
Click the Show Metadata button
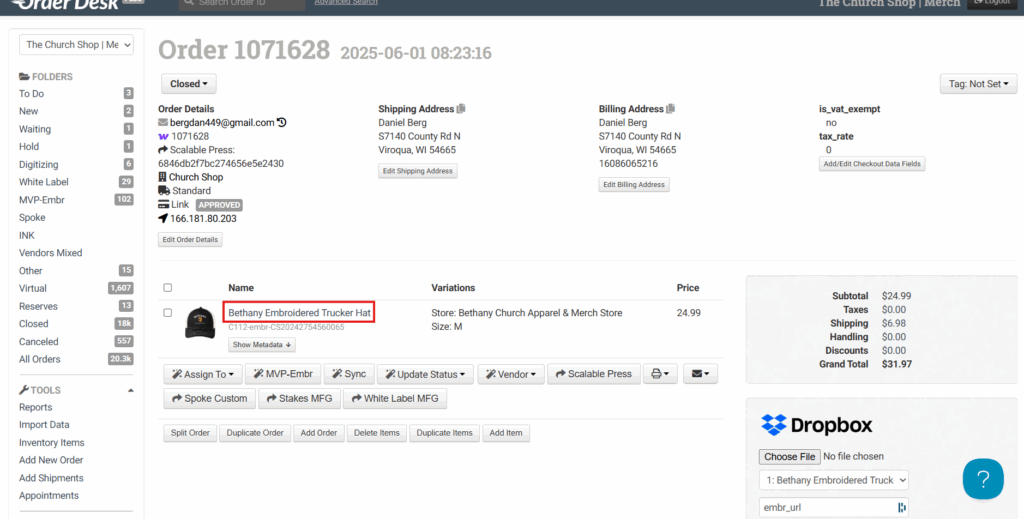(262, 345)
